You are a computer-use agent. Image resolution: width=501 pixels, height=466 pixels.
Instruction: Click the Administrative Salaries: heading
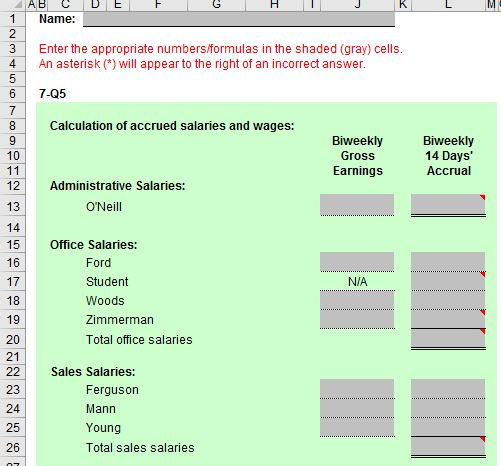[x=117, y=186]
